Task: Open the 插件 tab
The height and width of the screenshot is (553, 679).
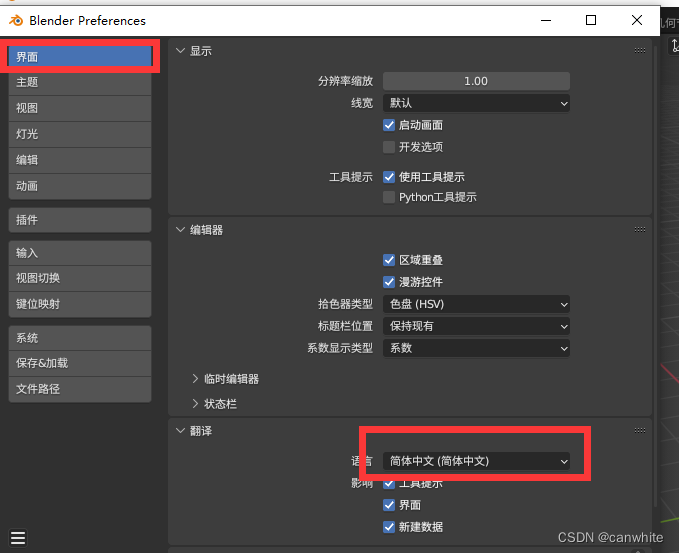Action: coord(80,220)
